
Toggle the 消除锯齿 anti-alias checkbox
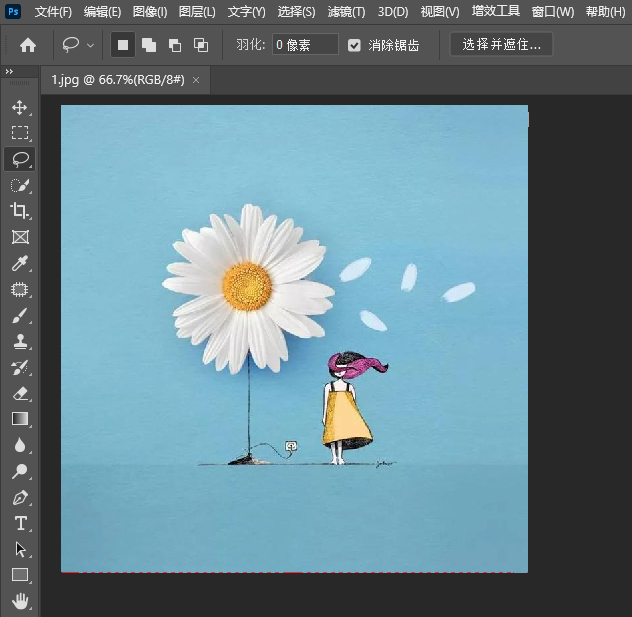[354, 45]
